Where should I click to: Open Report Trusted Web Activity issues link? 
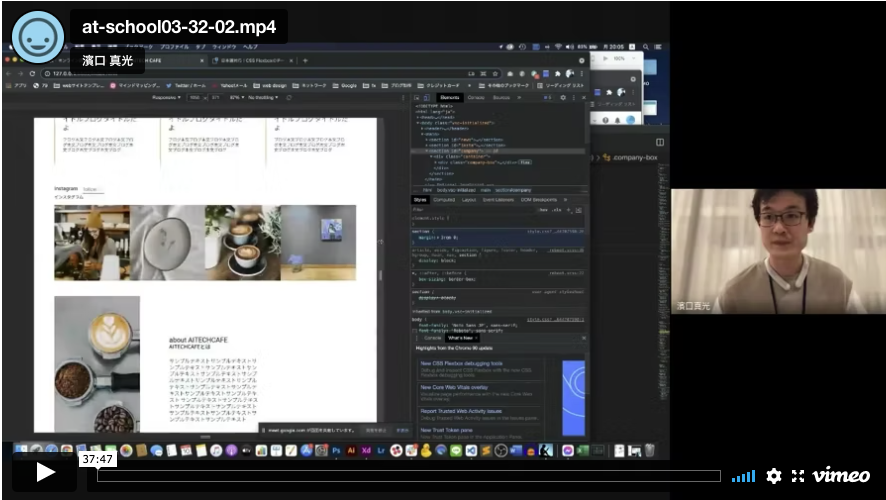coord(461,411)
